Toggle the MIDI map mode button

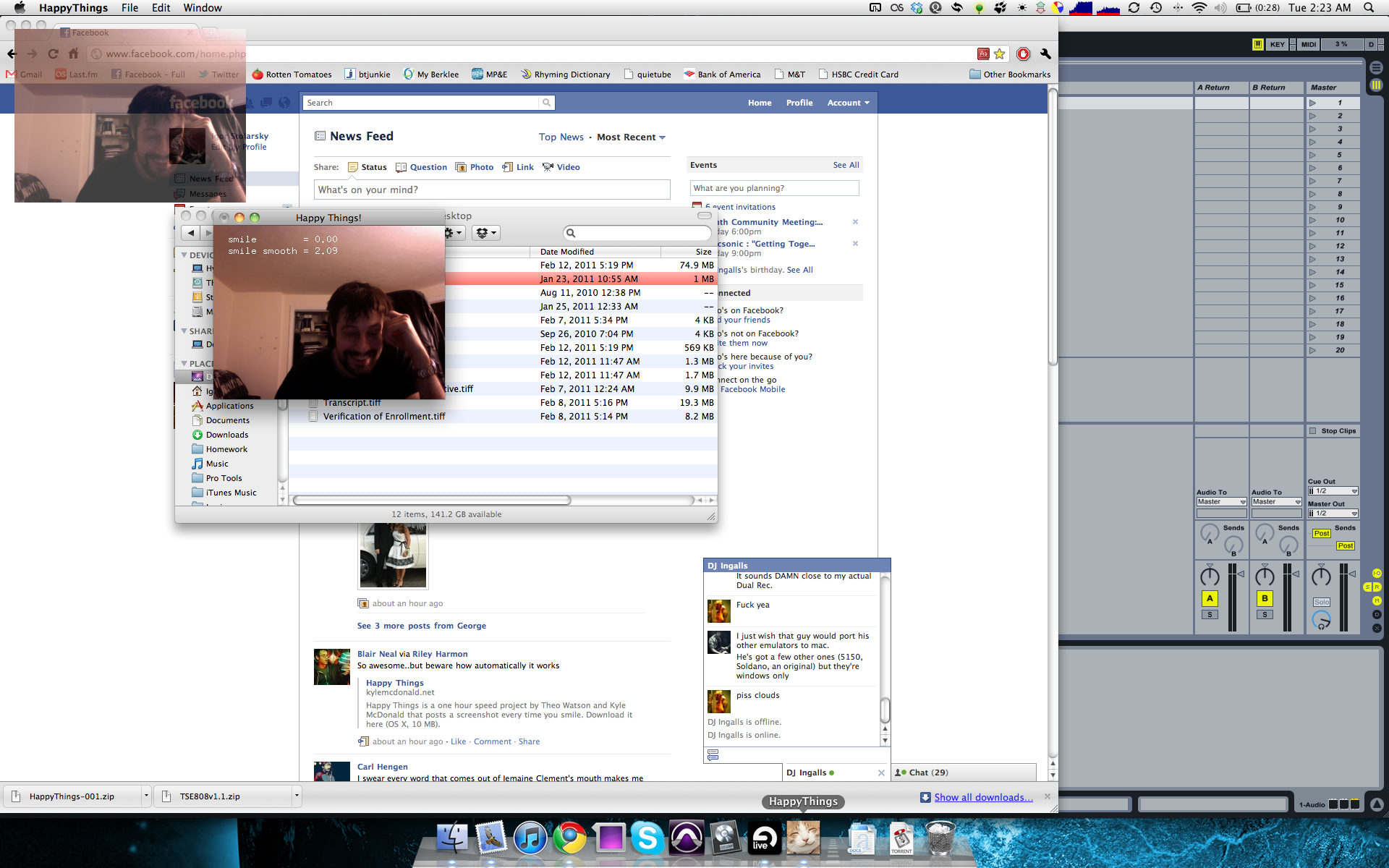tap(1309, 45)
